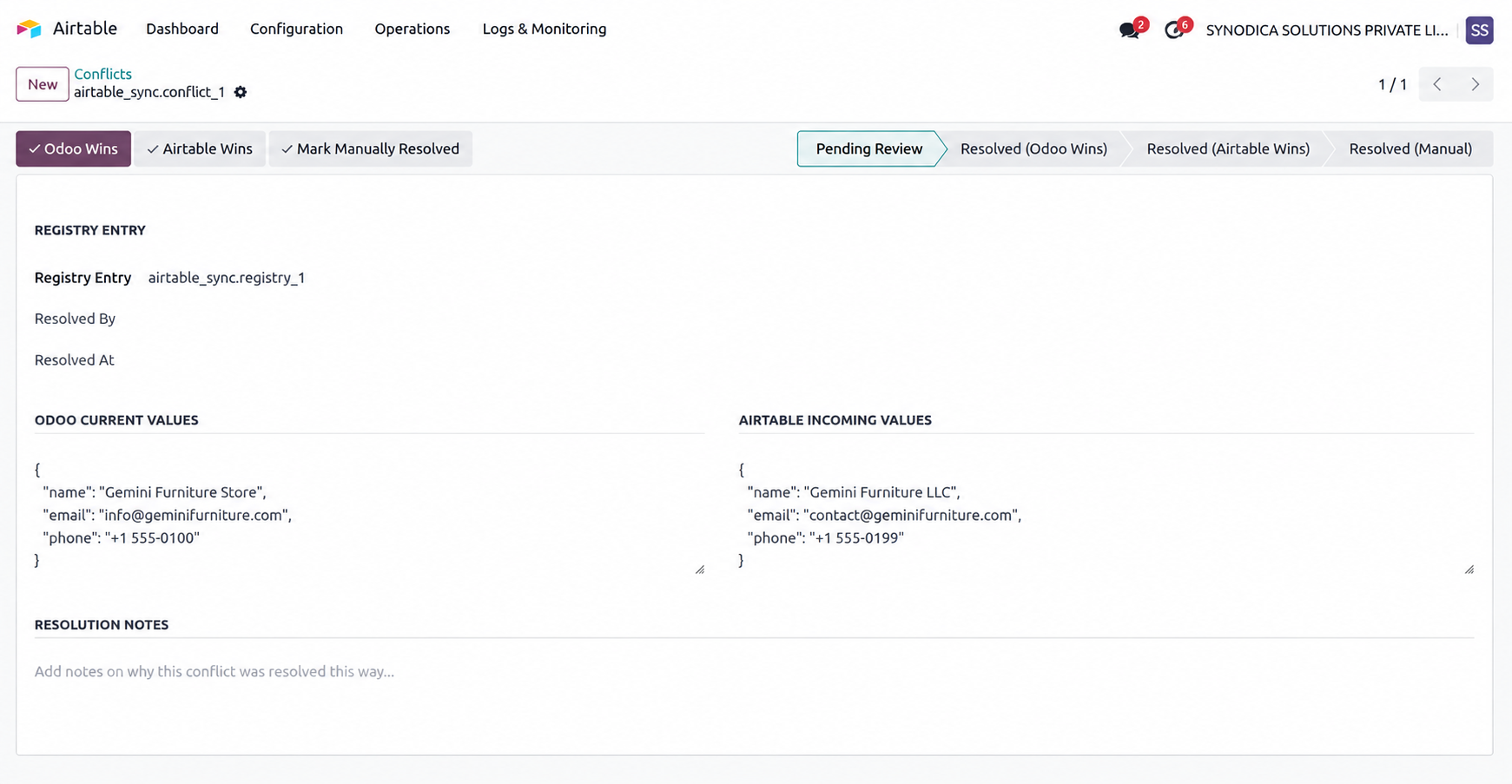Select Resolved (Odoo Wins) status
Image resolution: width=1512 pixels, height=784 pixels.
(1033, 148)
